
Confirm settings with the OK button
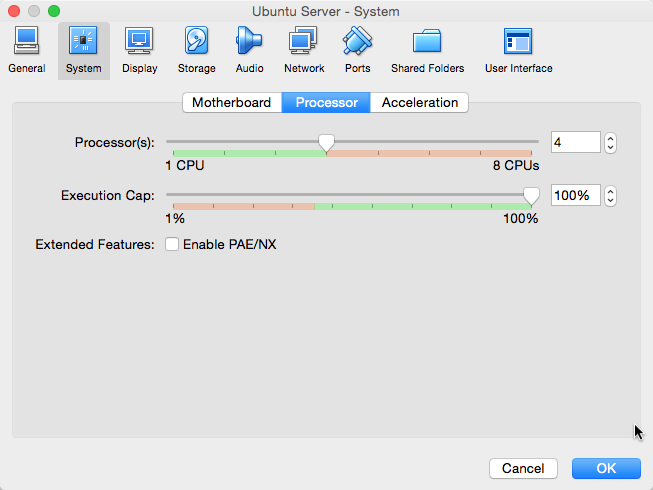point(606,468)
